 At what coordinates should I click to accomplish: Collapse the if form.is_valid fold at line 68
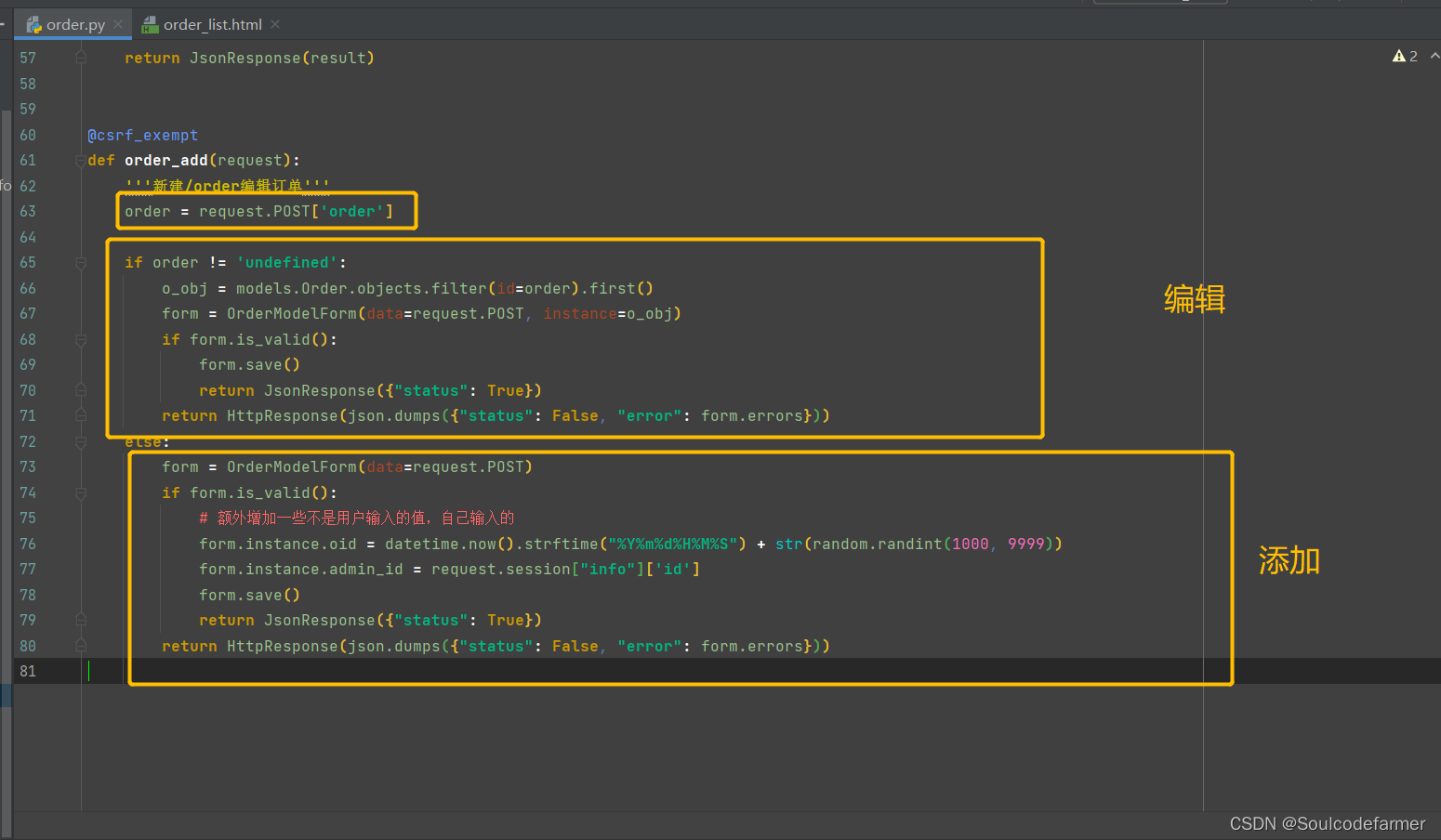tap(81, 340)
